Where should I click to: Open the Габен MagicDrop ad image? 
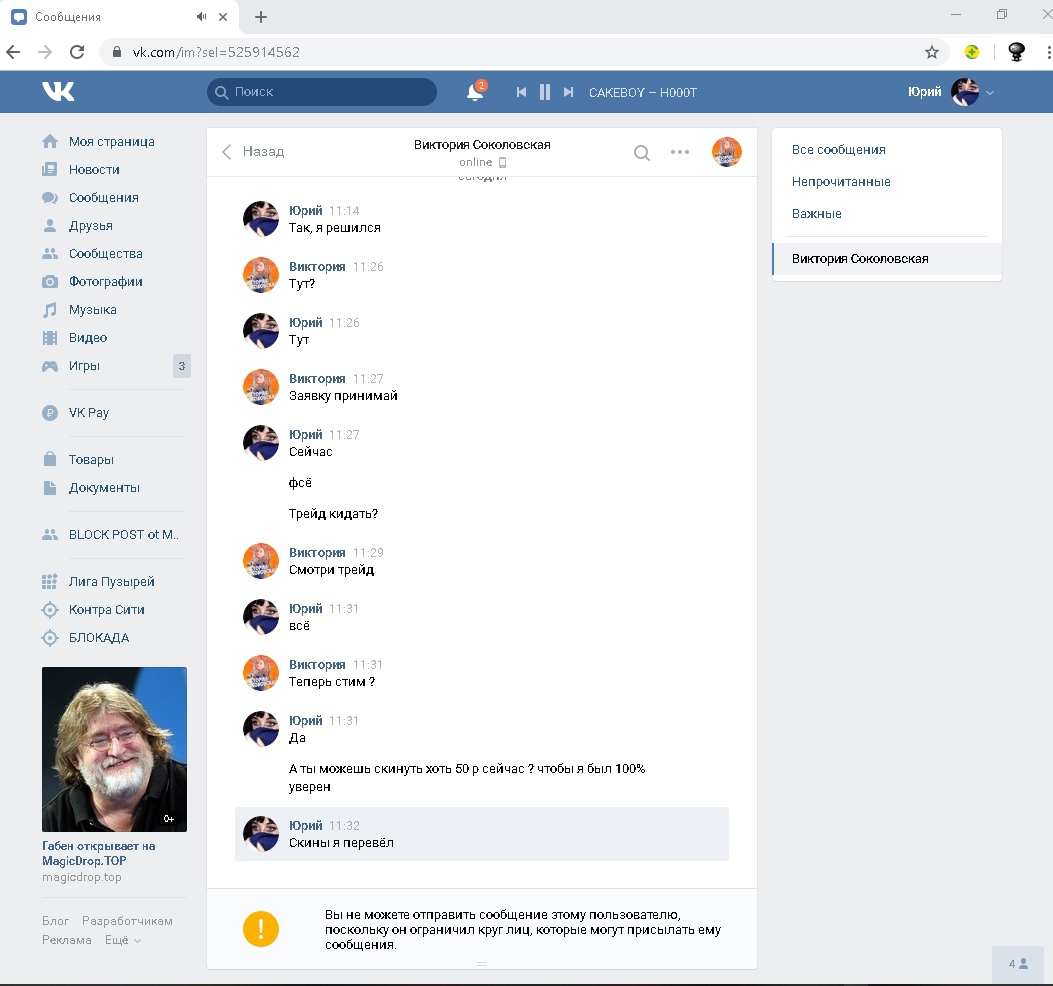[114, 749]
